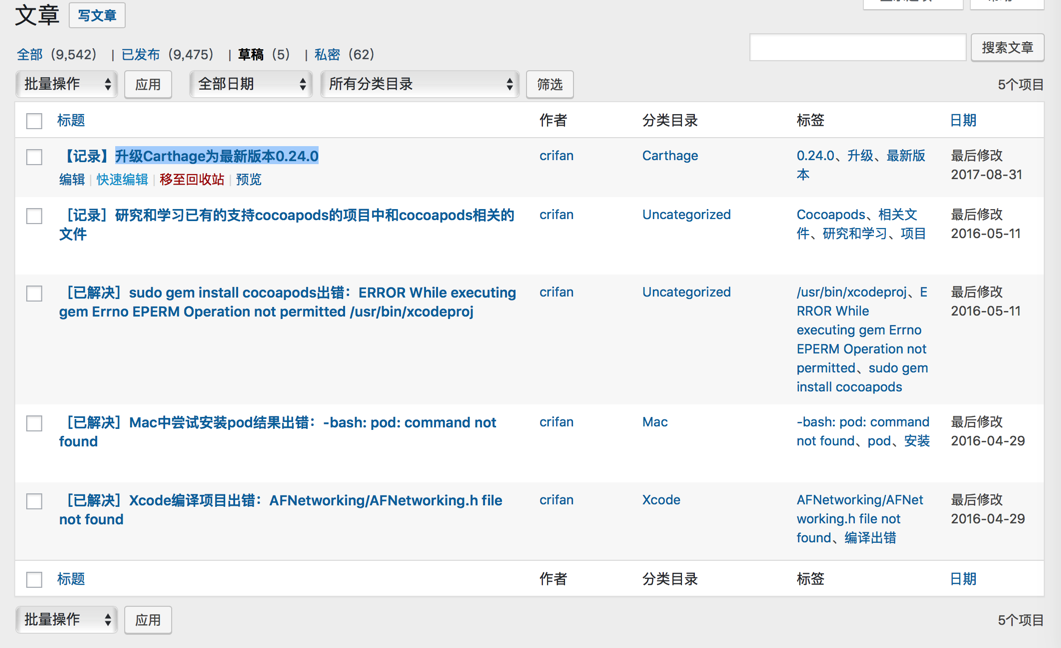Open 快速编辑 quick edit for Carthage post
The image size is (1061, 648).
tap(122, 180)
